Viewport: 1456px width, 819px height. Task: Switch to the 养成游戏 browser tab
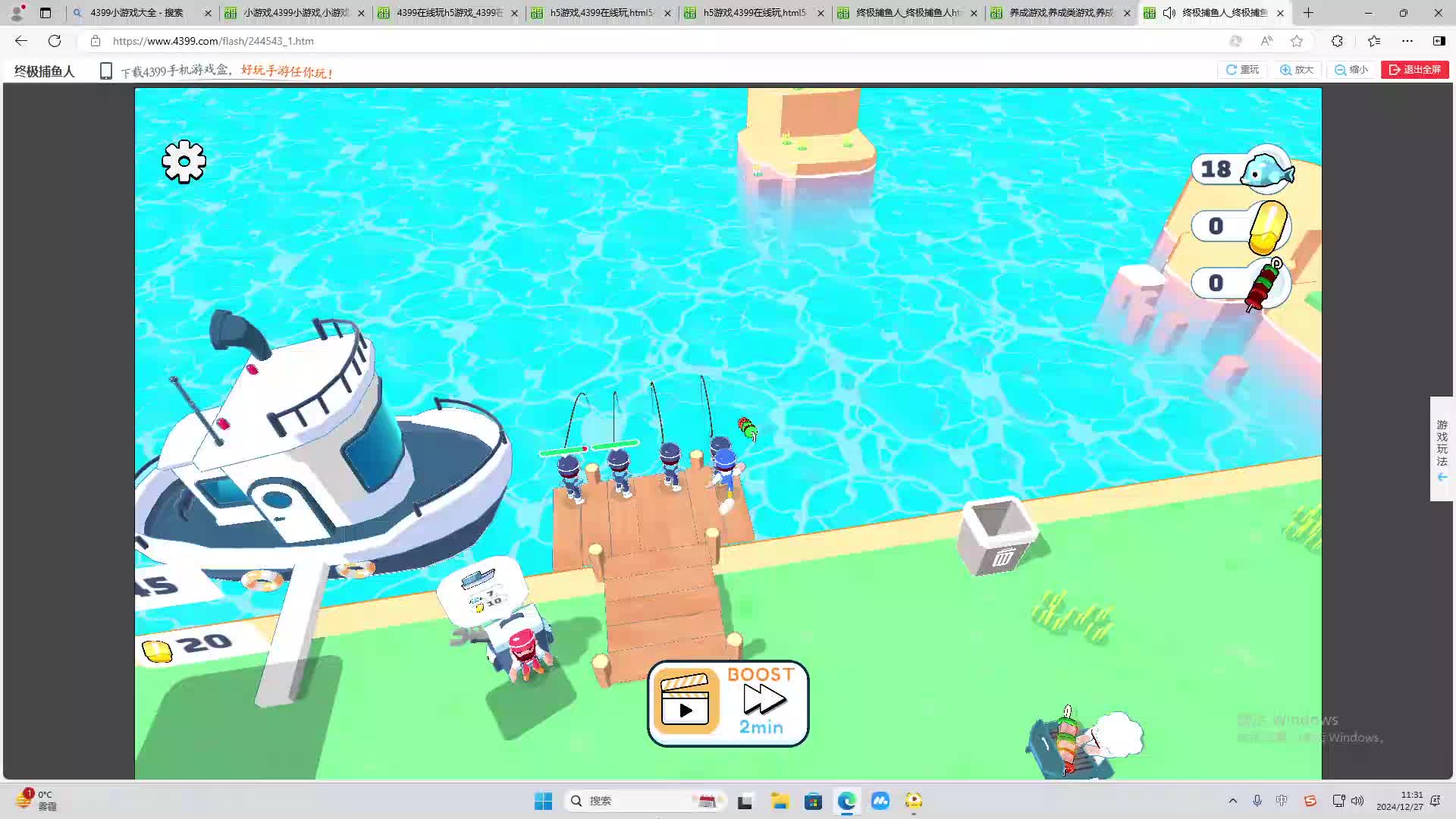[1060, 13]
